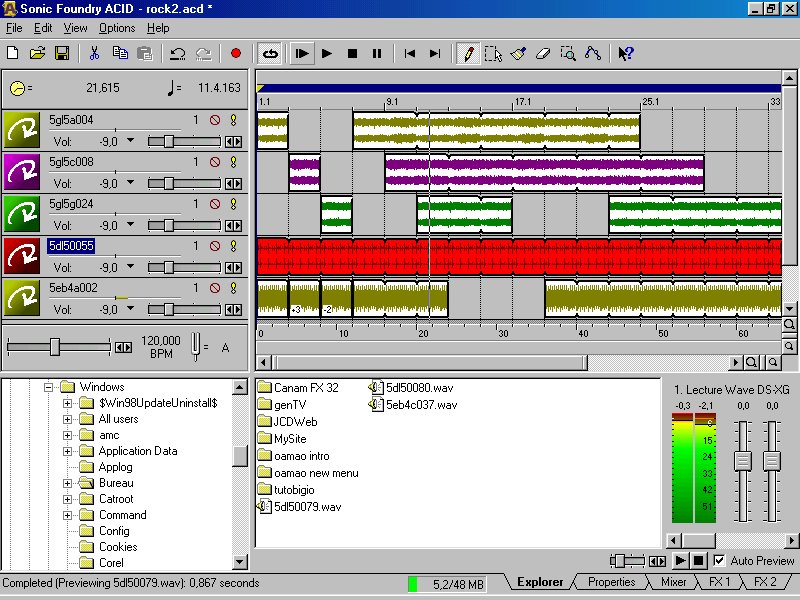Click the Cut scissors icon

pos(95,53)
